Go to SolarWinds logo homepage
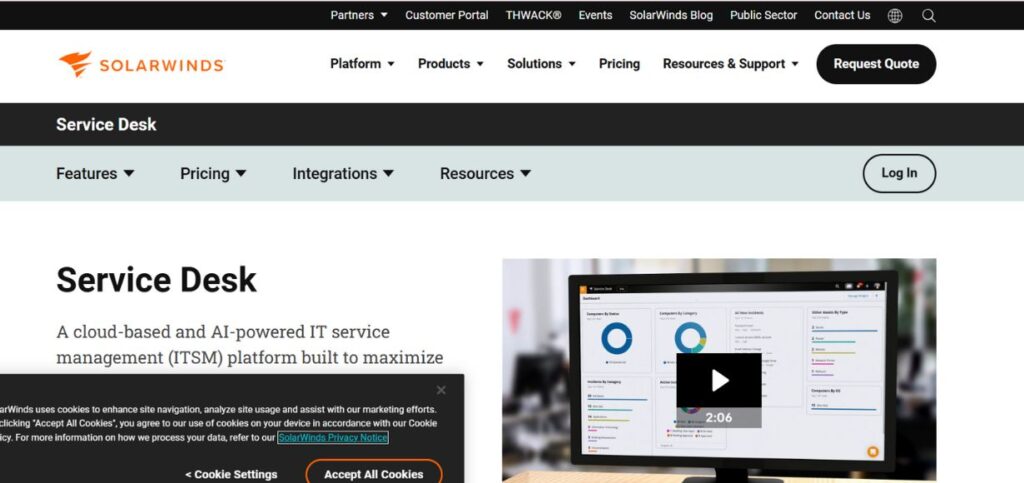This screenshot has height=483, width=1024. 142,64
